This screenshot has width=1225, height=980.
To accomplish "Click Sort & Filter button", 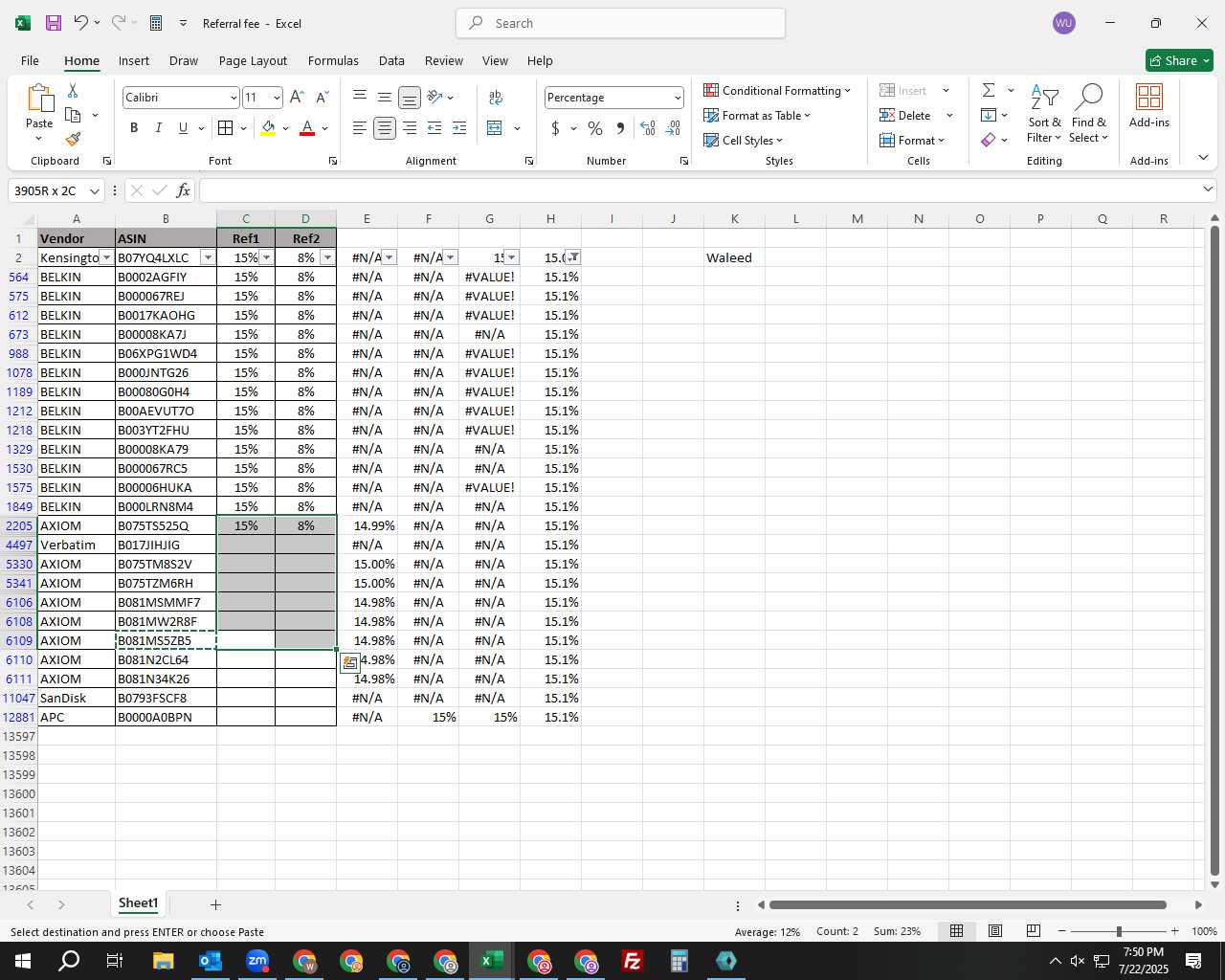I will pos(1044,113).
